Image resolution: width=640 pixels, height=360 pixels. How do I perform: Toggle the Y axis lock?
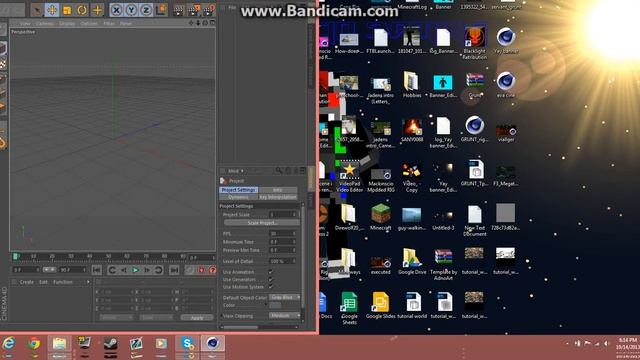pos(131,10)
